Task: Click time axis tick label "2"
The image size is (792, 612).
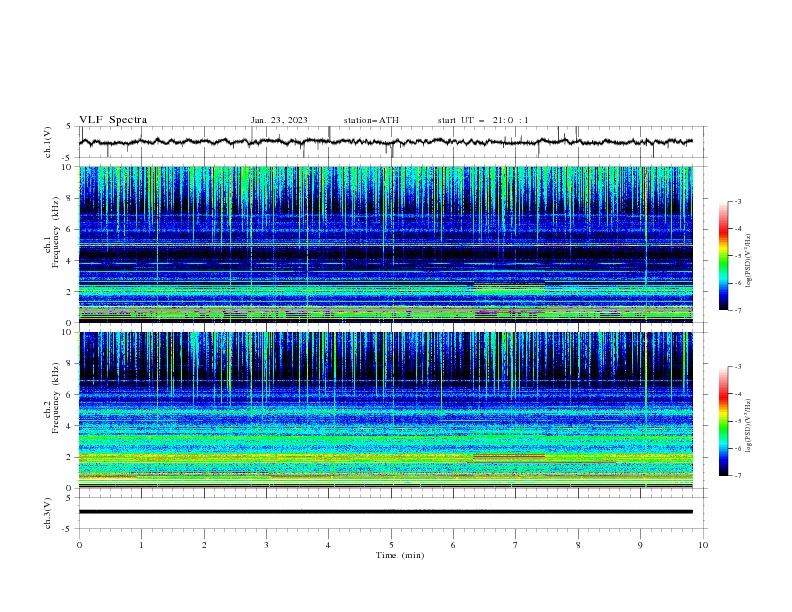Action: 204,545
